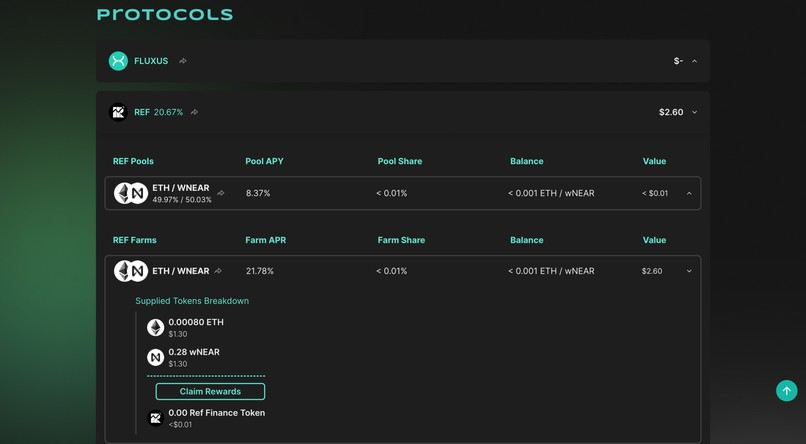Select the Farm Share column header
Image resolution: width=806 pixels, height=444 pixels.
pos(401,240)
